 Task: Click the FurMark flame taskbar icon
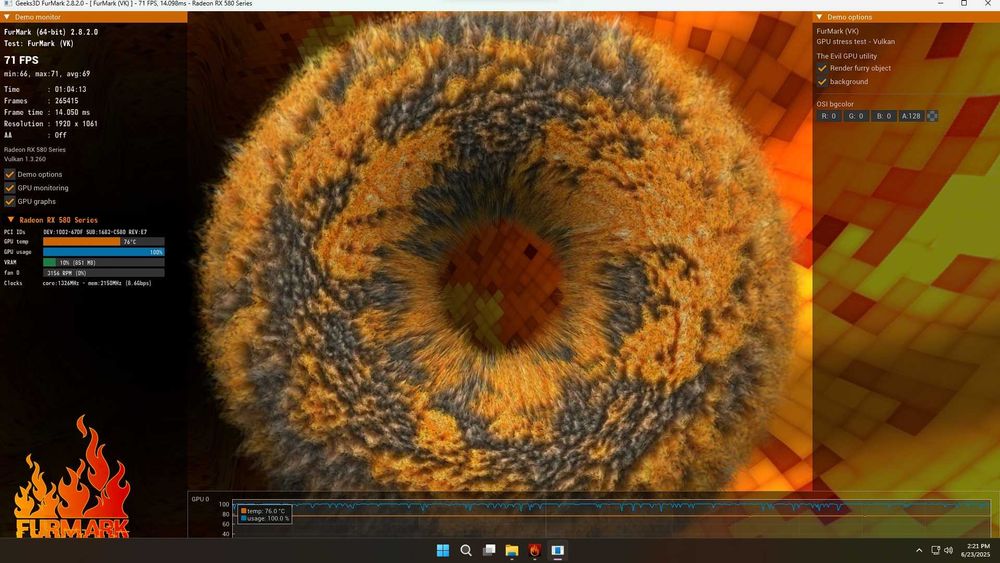pyautogui.click(x=535, y=550)
